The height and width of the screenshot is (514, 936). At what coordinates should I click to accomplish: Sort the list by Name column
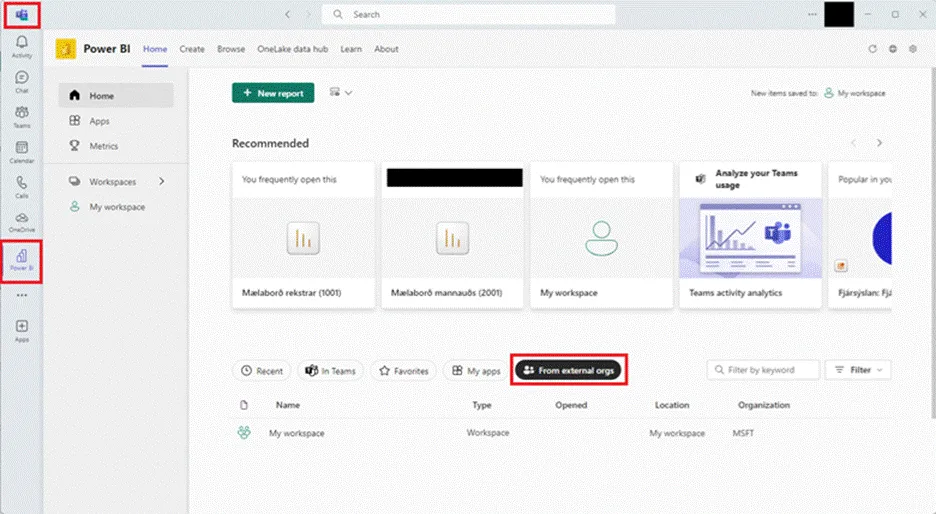point(288,405)
